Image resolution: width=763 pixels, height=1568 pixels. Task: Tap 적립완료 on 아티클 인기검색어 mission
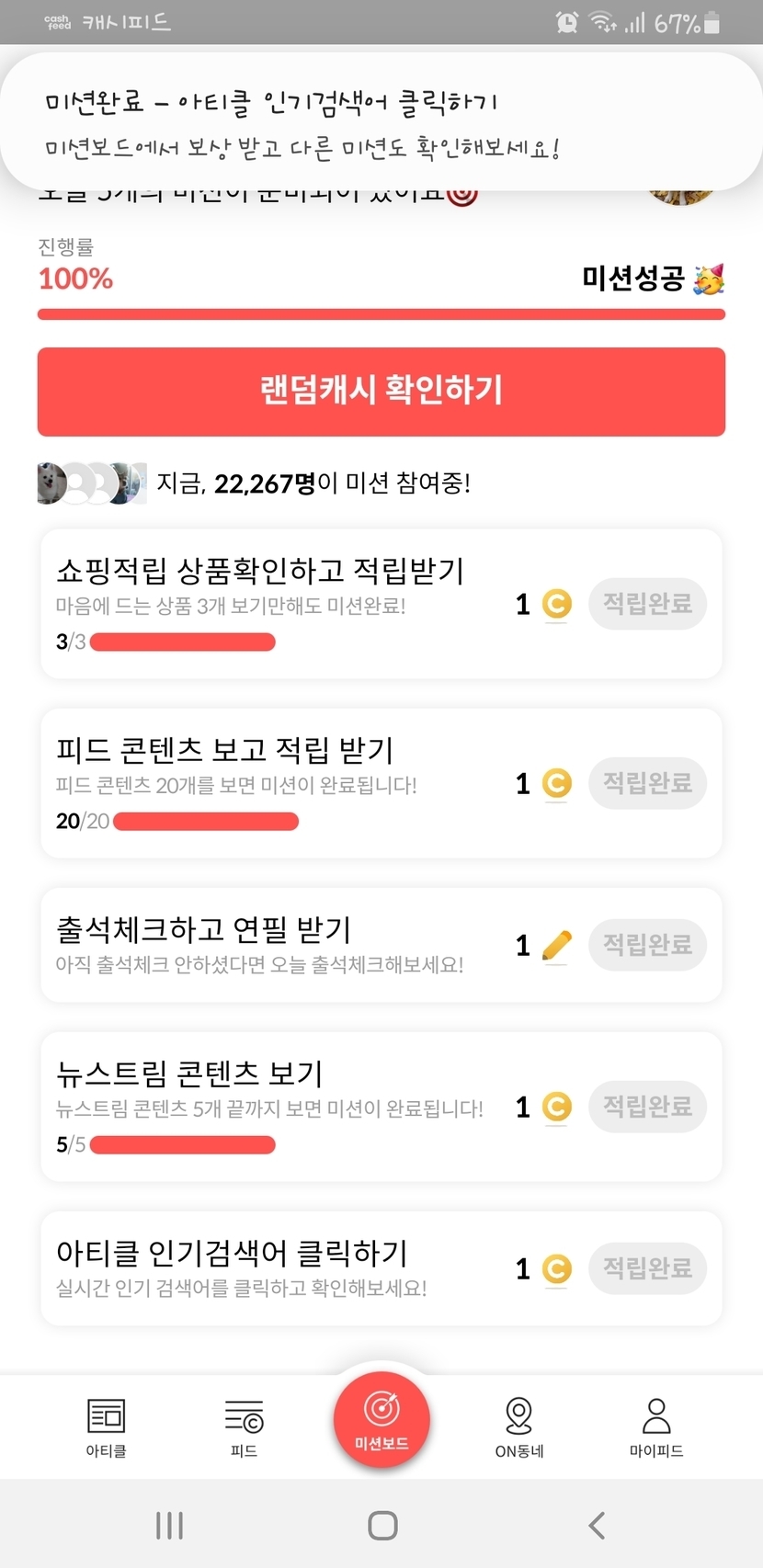(647, 1268)
